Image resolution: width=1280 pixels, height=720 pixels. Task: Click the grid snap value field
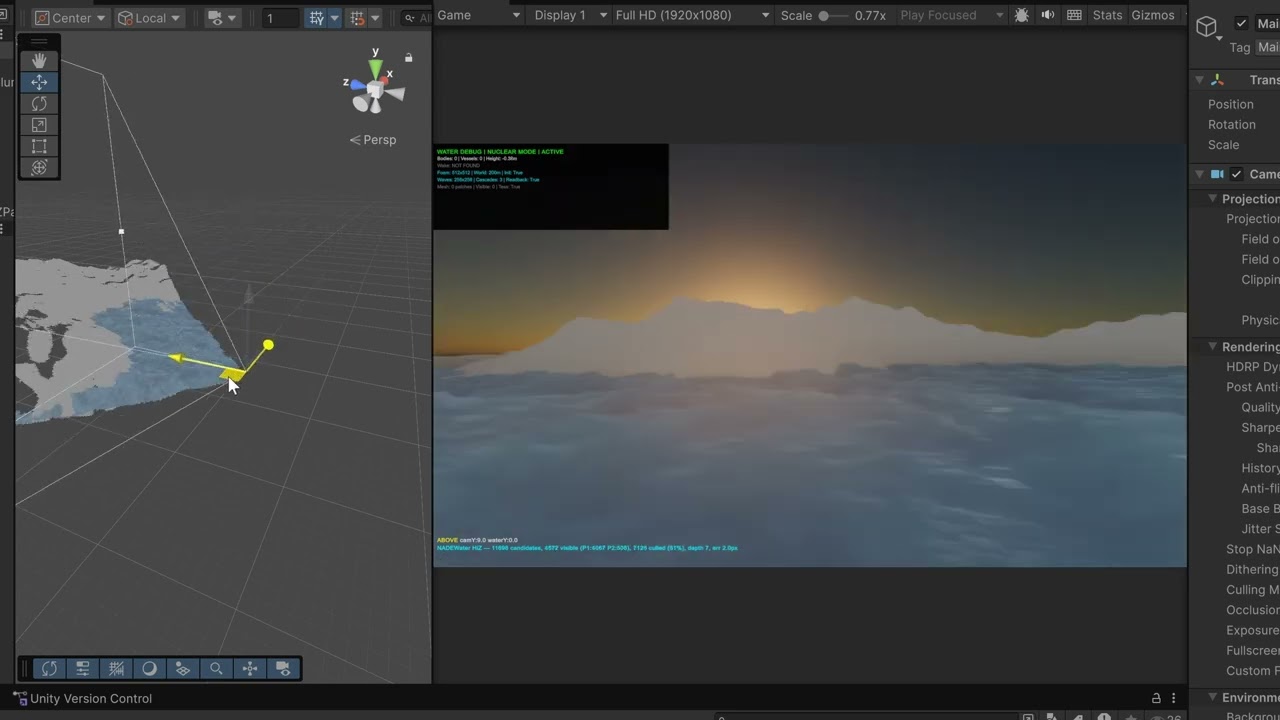281,18
